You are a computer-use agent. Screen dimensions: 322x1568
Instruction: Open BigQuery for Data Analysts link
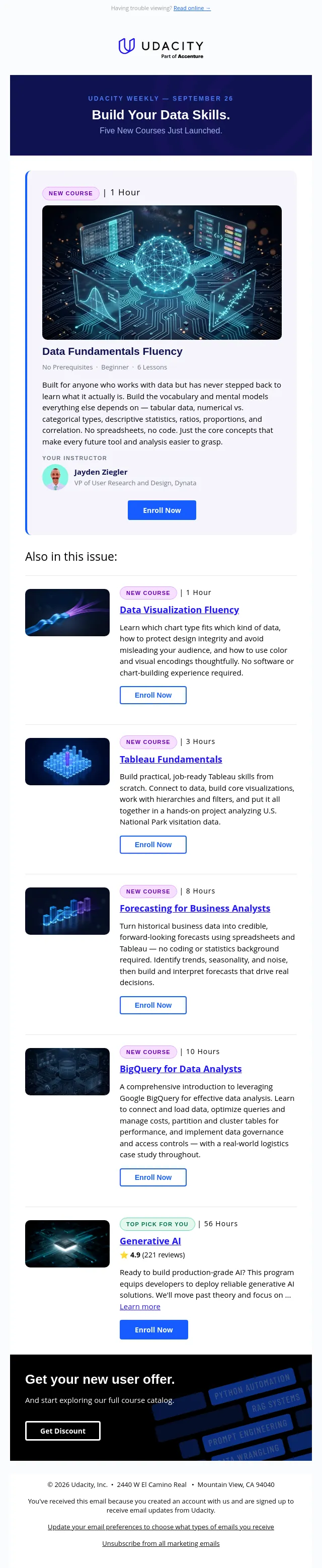[181, 1069]
